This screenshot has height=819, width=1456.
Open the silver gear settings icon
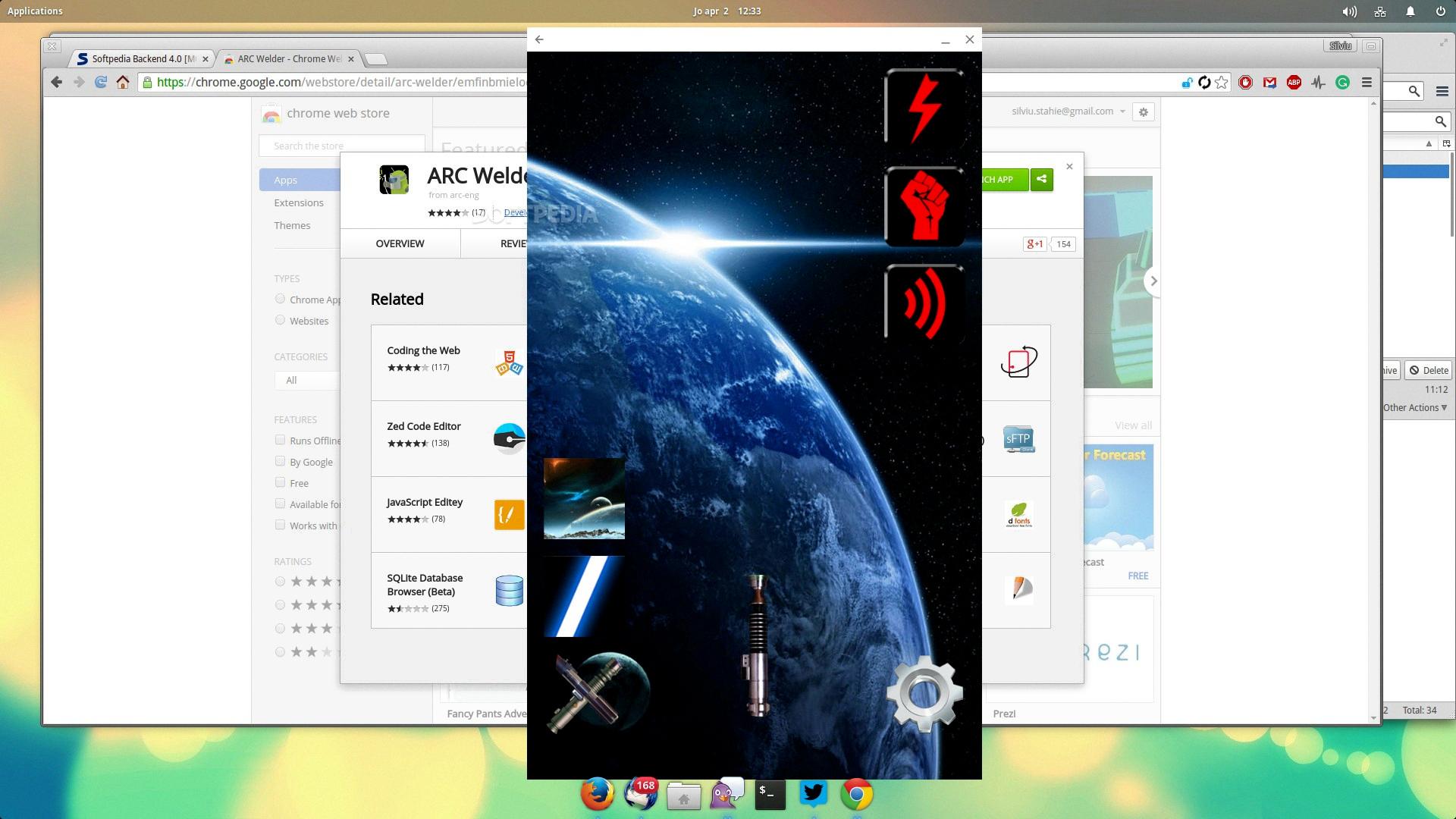924,693
